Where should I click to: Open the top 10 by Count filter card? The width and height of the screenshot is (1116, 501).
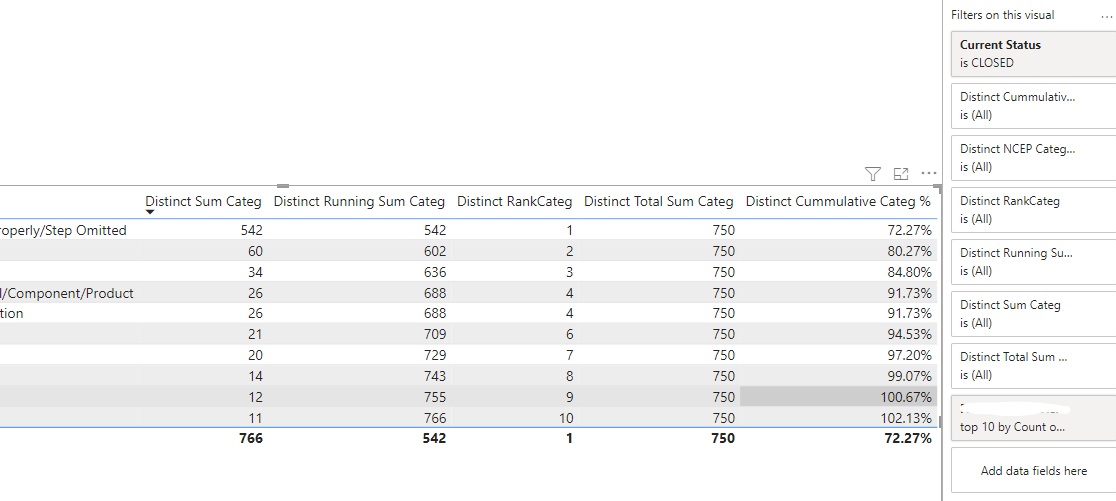pyautogui.click(x=1034, y=418)
